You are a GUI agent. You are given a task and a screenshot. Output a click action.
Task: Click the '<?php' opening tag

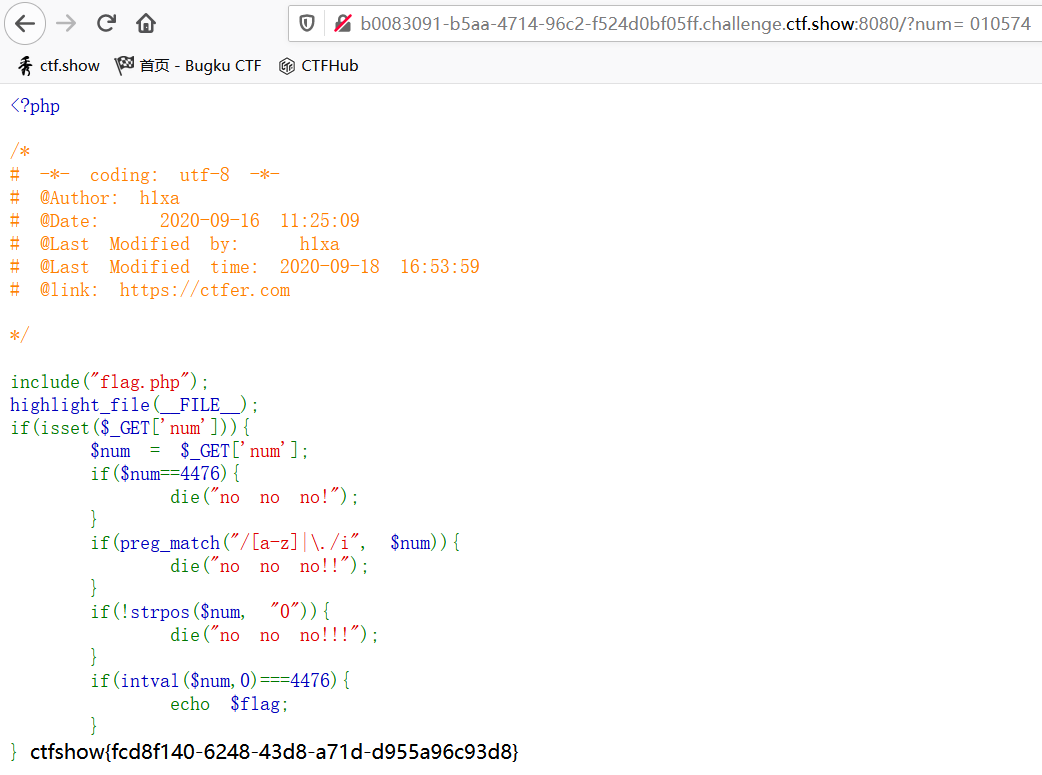pos(35,106)
